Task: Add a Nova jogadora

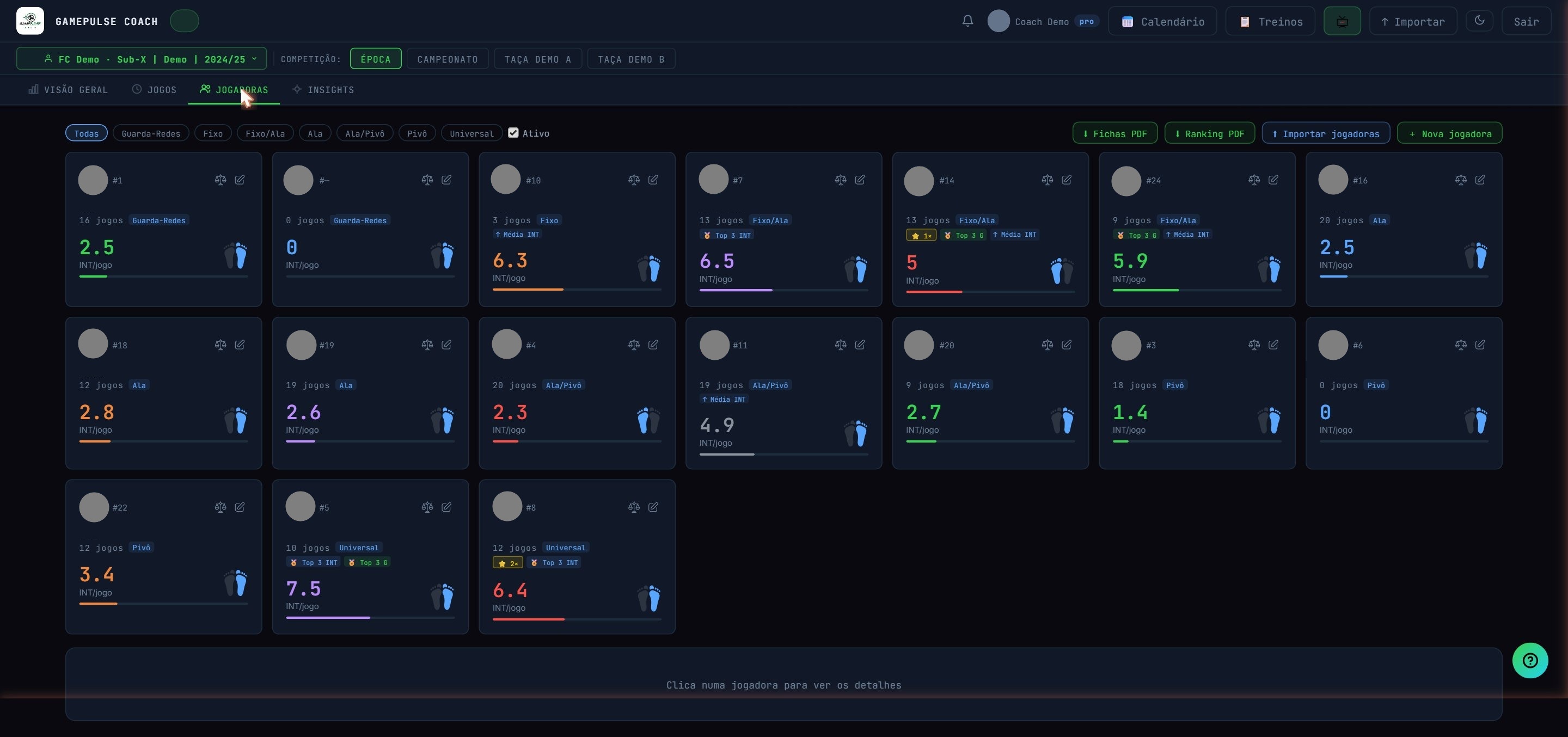Action: [1449, 133]
